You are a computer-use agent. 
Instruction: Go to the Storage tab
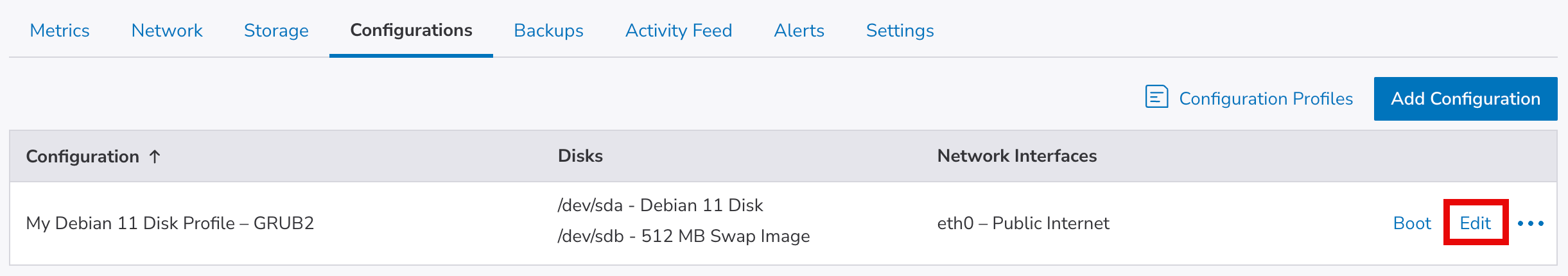pyautogui.click(x=276, y=31)
